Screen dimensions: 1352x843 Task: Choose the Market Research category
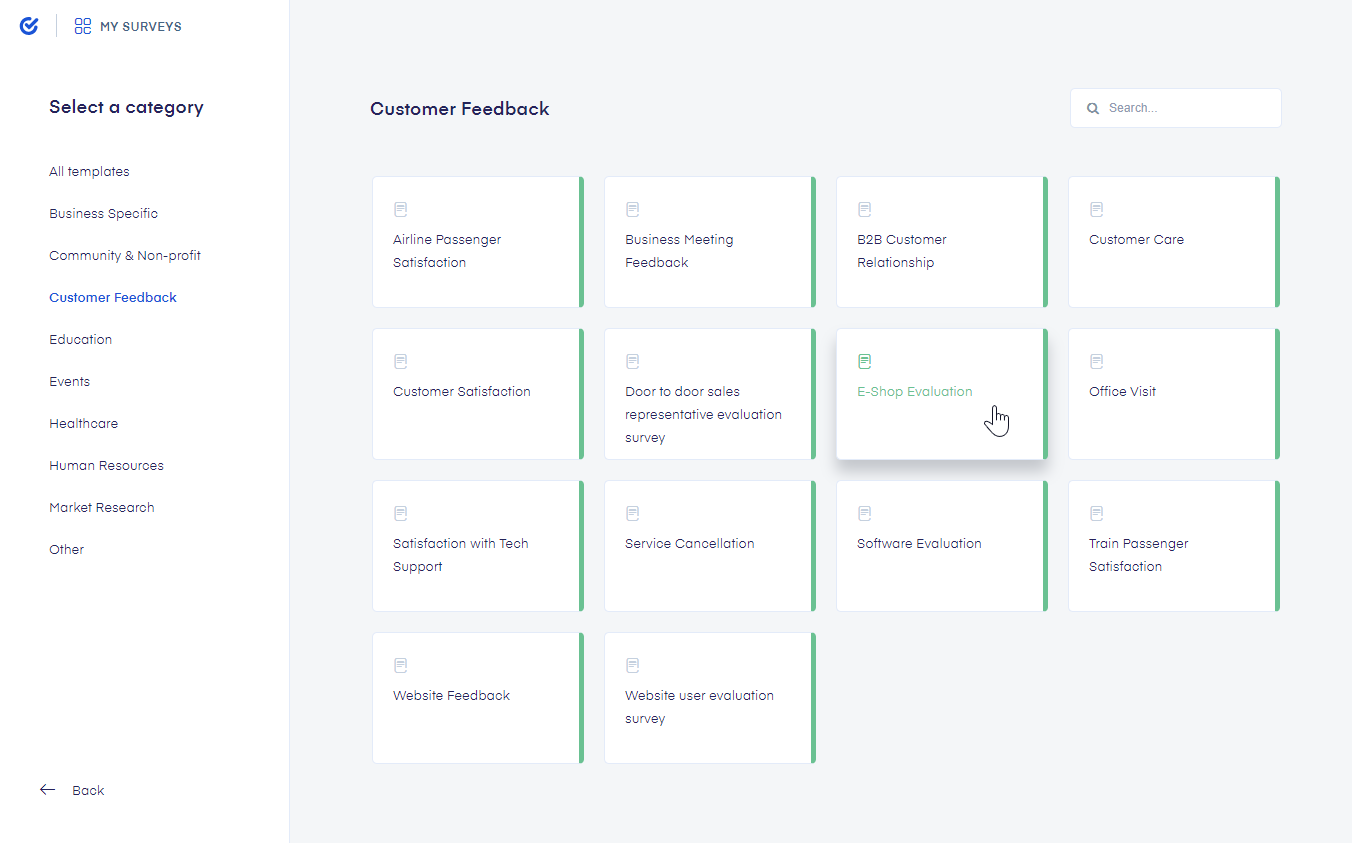(x=102, y=507)
